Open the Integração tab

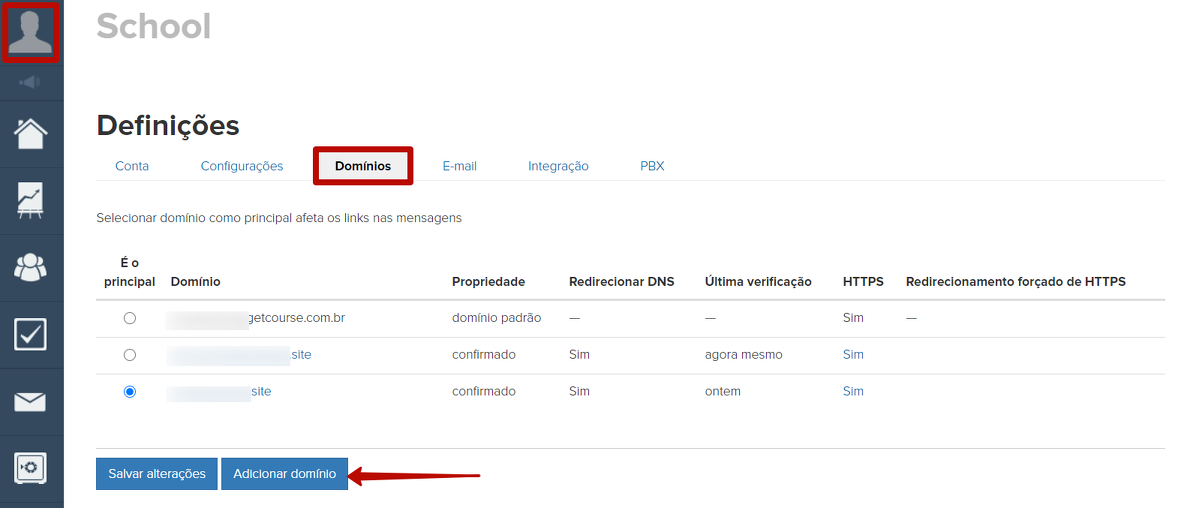(558, 166)
